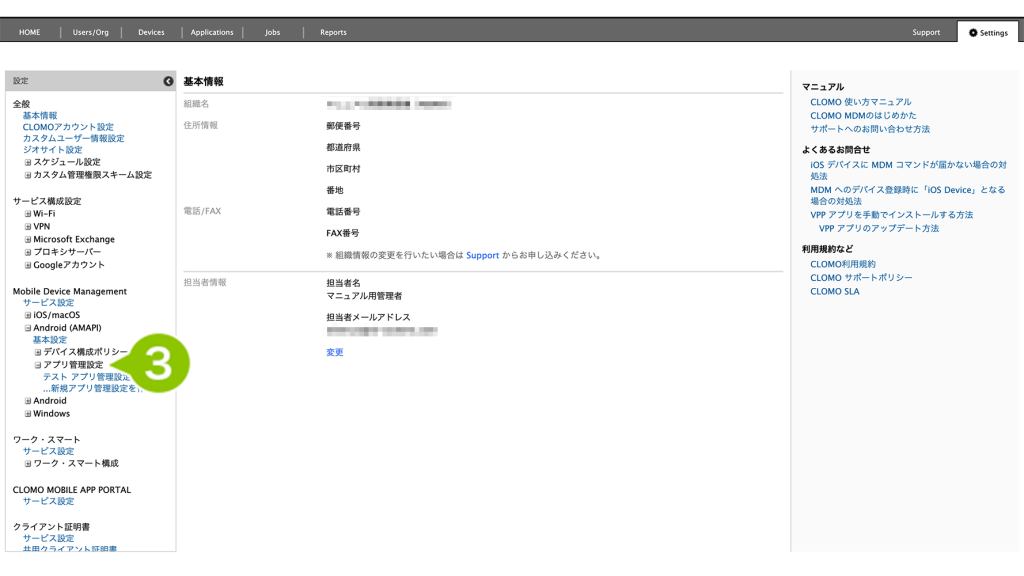Open FAQ about iOS MDM コマンドが届かない
The image size is (1024, 576).
[x=908, y=170]
